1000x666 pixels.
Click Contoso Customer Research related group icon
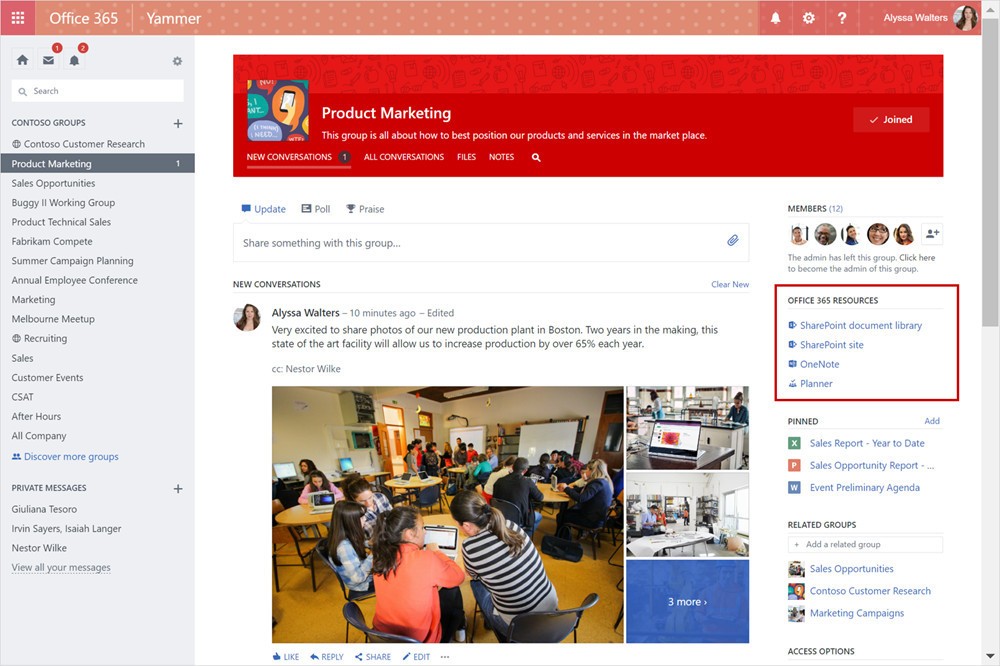tap(796, 591)
